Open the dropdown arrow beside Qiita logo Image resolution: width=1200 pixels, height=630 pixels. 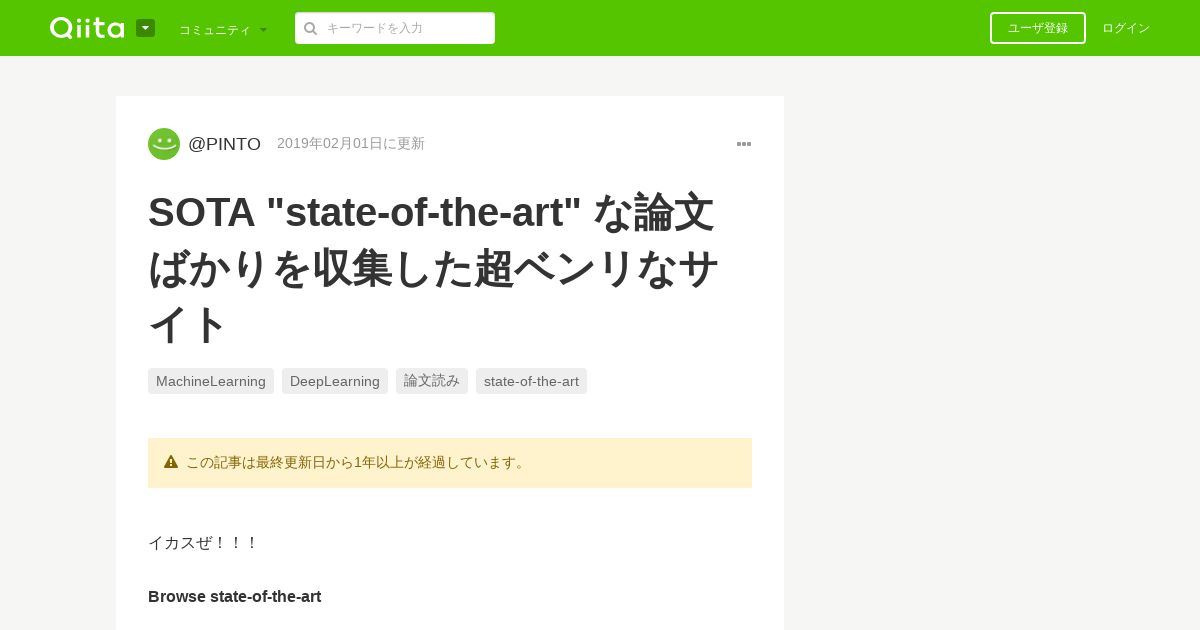click(145, 28)
